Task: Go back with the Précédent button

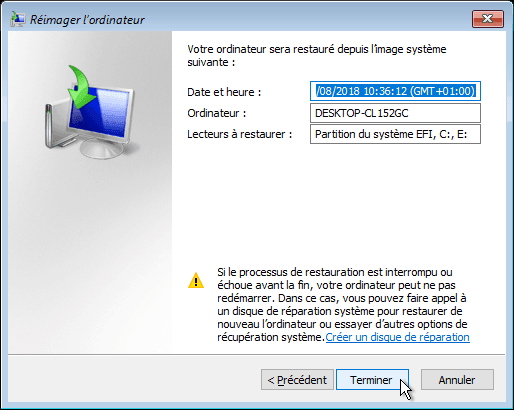Action: pyautogui.click(x=297, y=379)
